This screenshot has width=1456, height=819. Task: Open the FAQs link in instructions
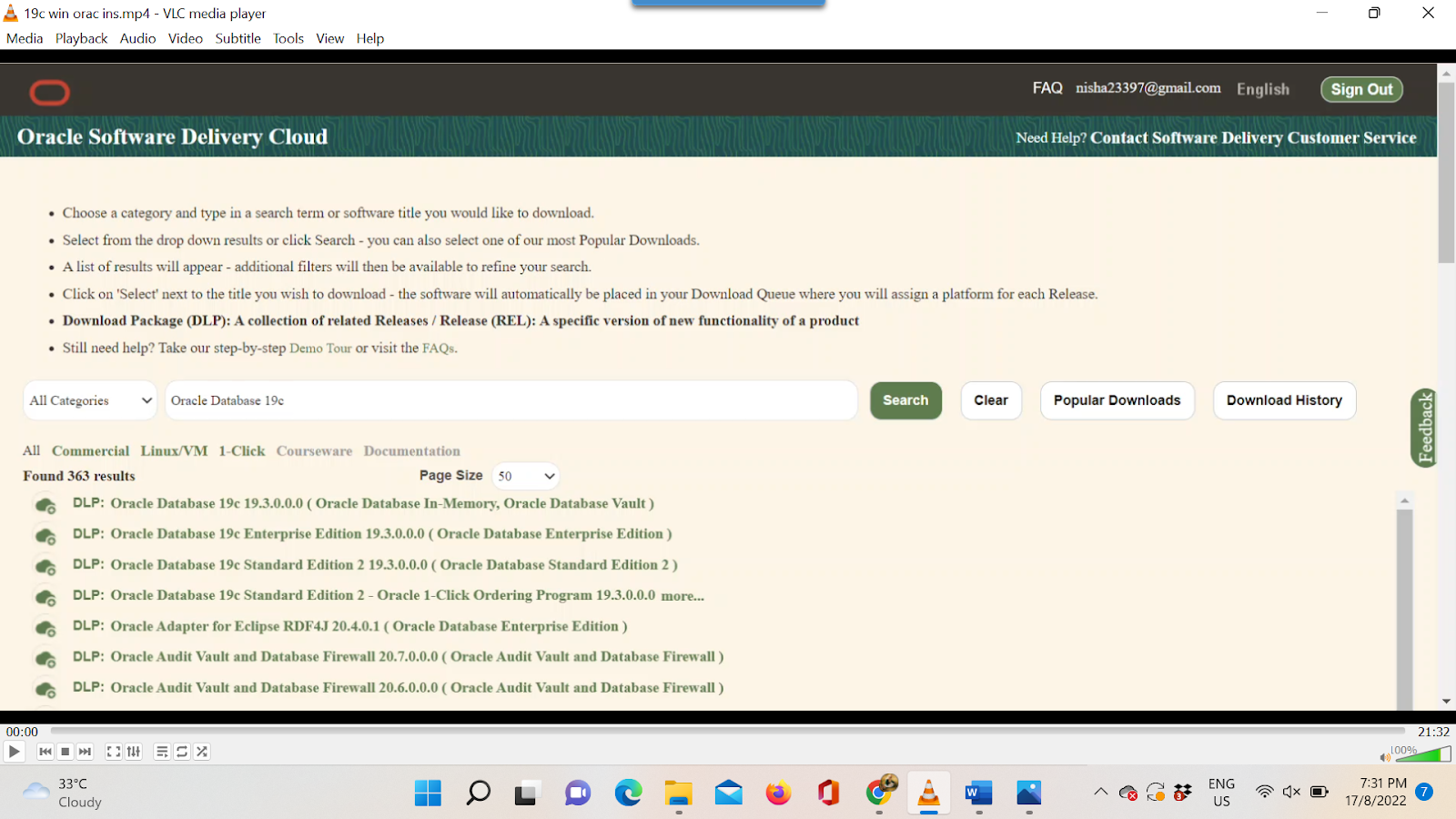click(438, 349)
